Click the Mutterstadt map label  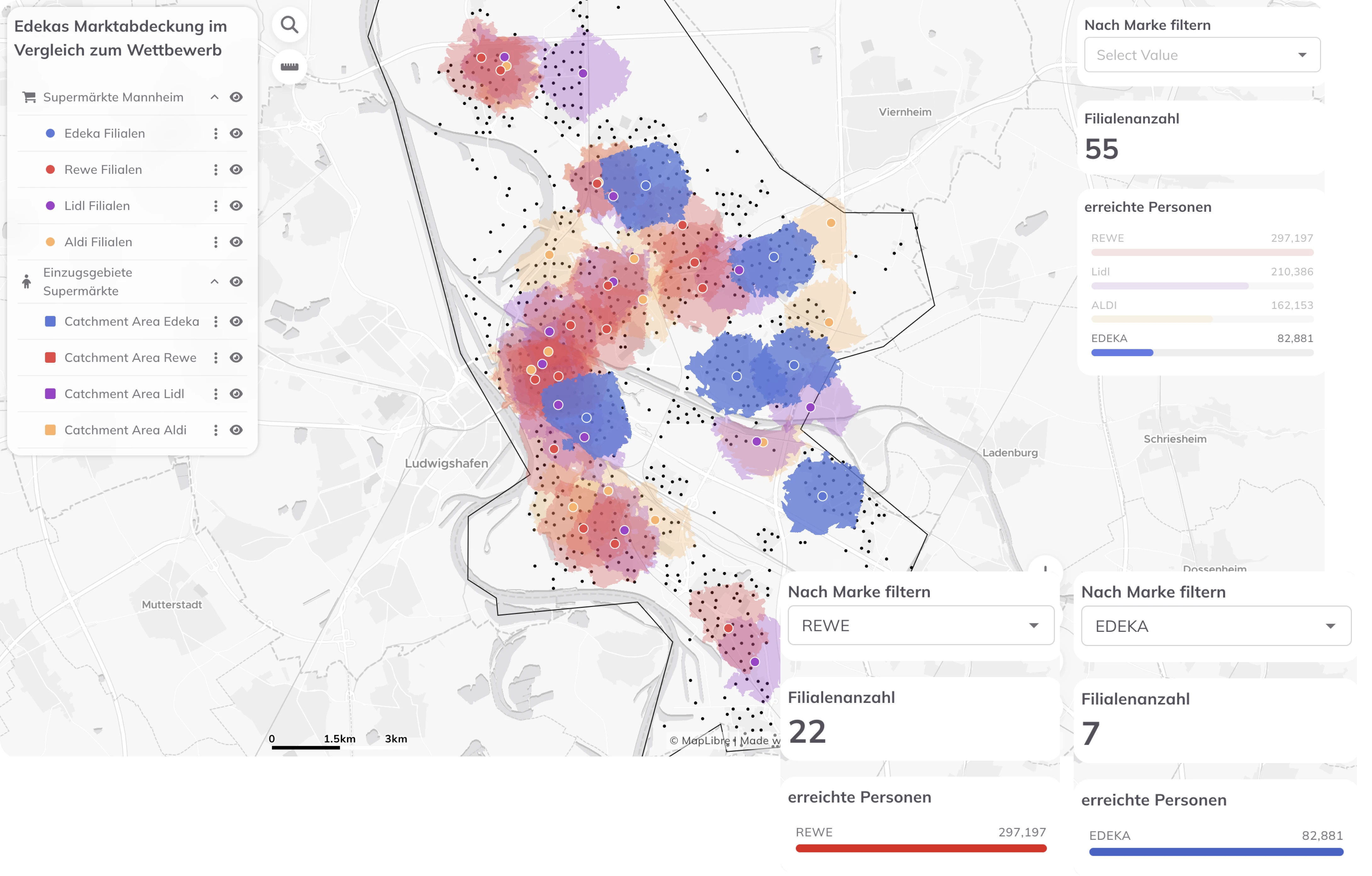172,605
